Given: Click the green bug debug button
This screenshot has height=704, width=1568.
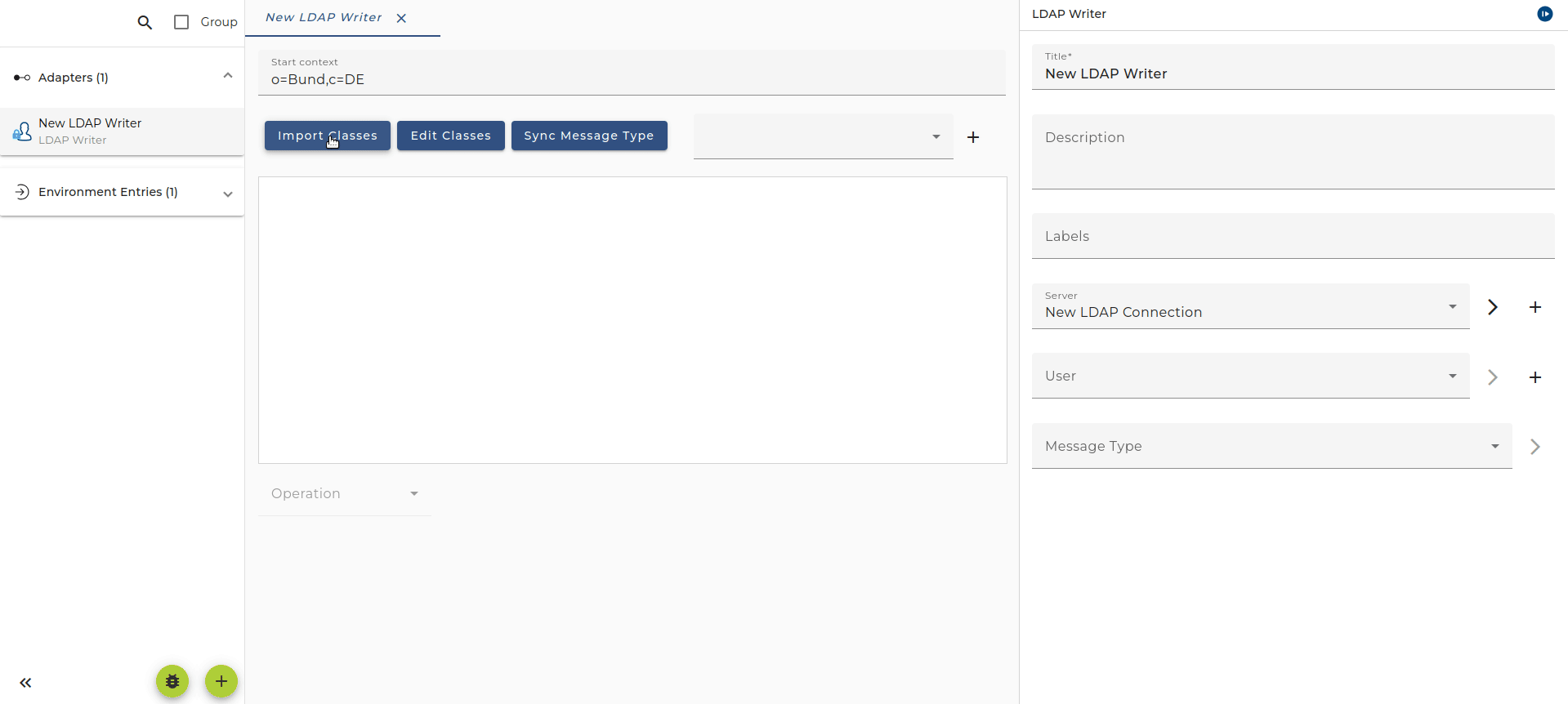Looking at the screenshot, I should pos(172,681).
